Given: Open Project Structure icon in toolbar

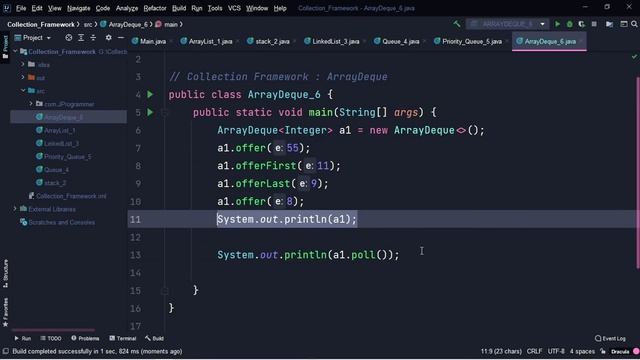Looking at the screenshot, I should pyautogui.click(x=609, y=24).
